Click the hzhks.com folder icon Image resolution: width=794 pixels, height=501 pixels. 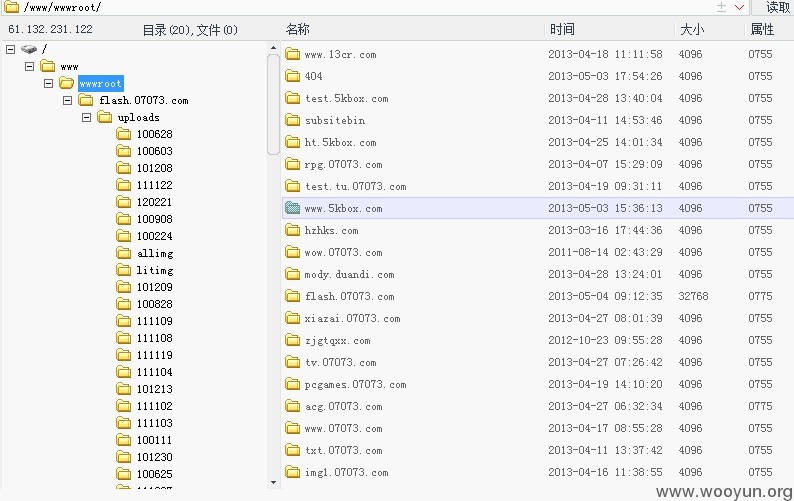[292, 230]
